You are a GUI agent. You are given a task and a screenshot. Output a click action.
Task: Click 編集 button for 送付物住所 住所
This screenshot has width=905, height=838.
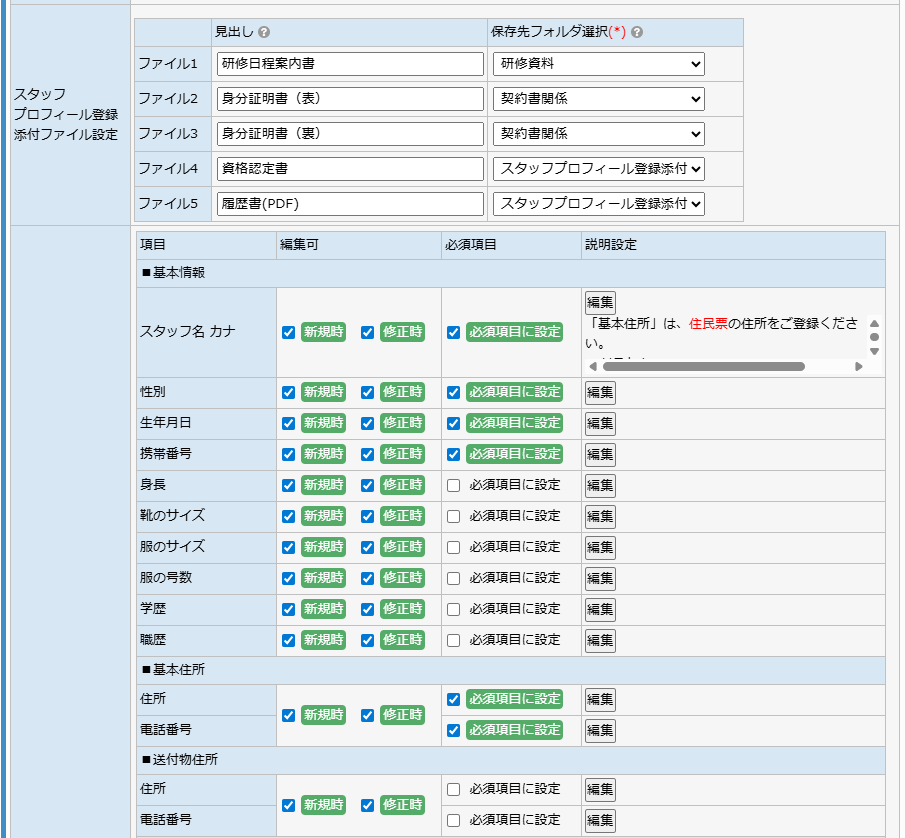pyautogui.click(x=600, y=790)
